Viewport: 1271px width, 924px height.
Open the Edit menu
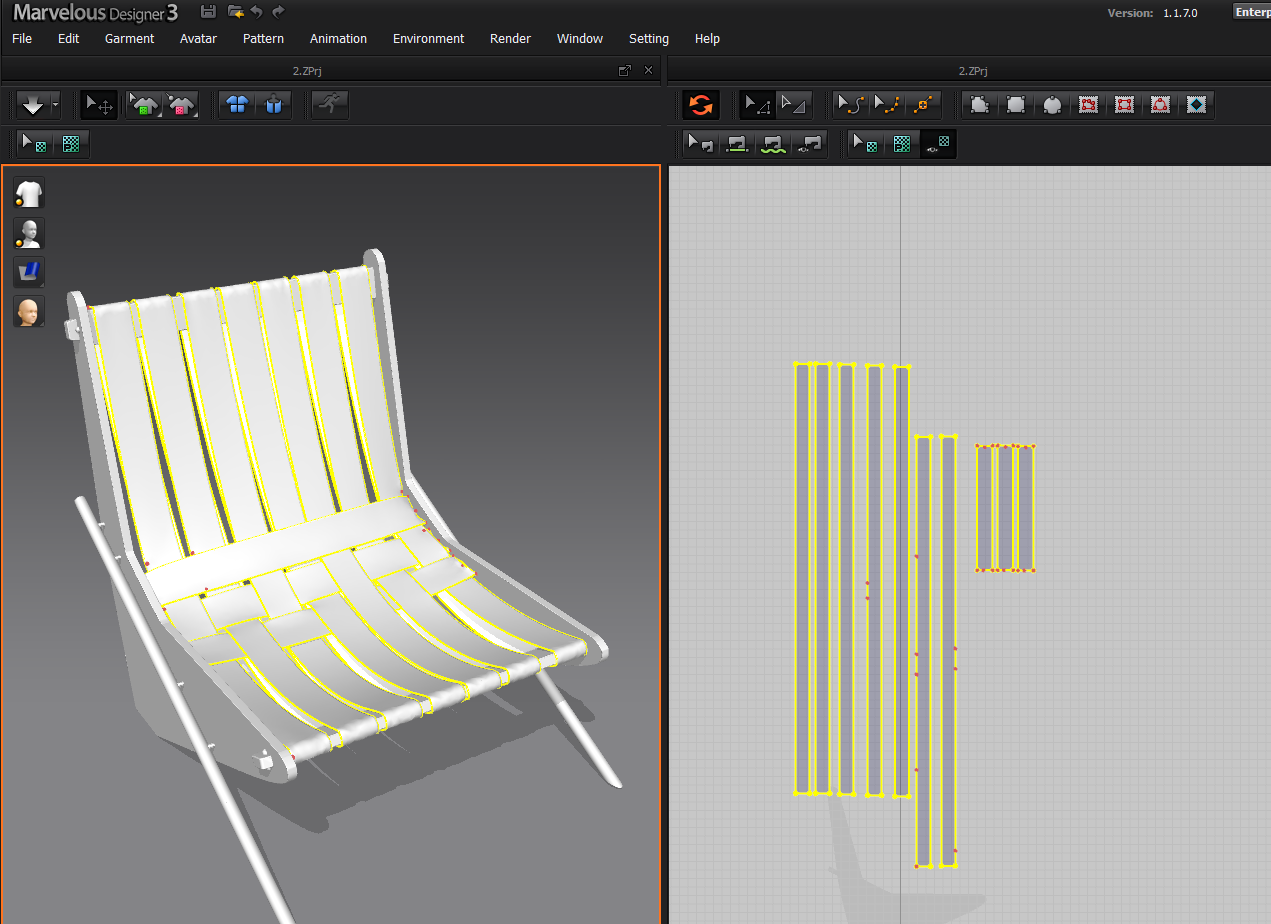click(x=68, y=38)
